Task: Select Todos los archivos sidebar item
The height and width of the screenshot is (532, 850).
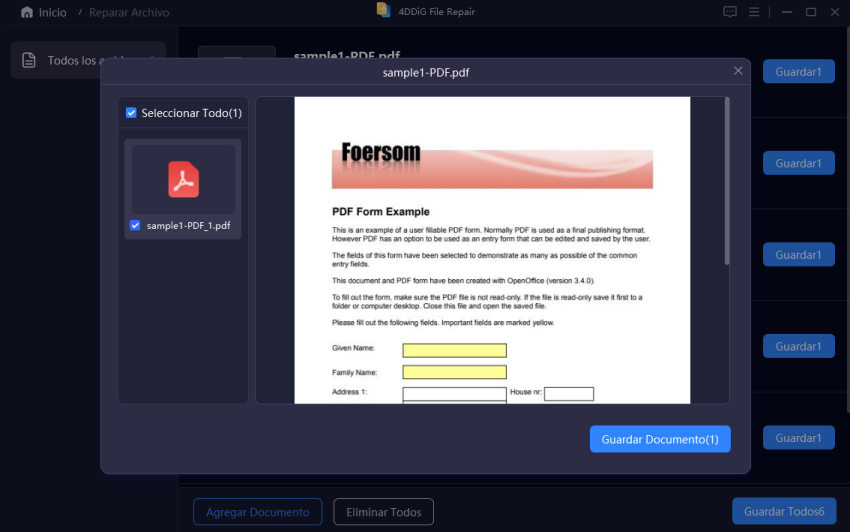Action: pos(88,60)
